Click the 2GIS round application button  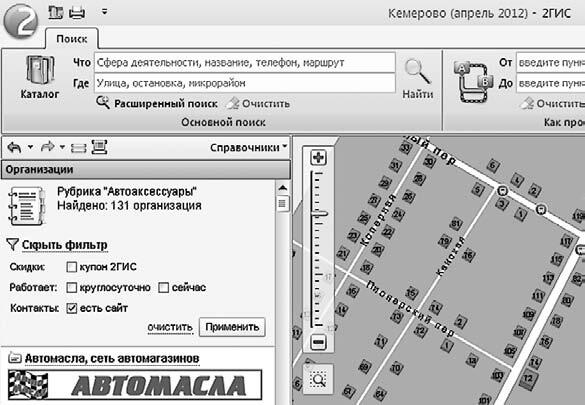pos(21,22)
